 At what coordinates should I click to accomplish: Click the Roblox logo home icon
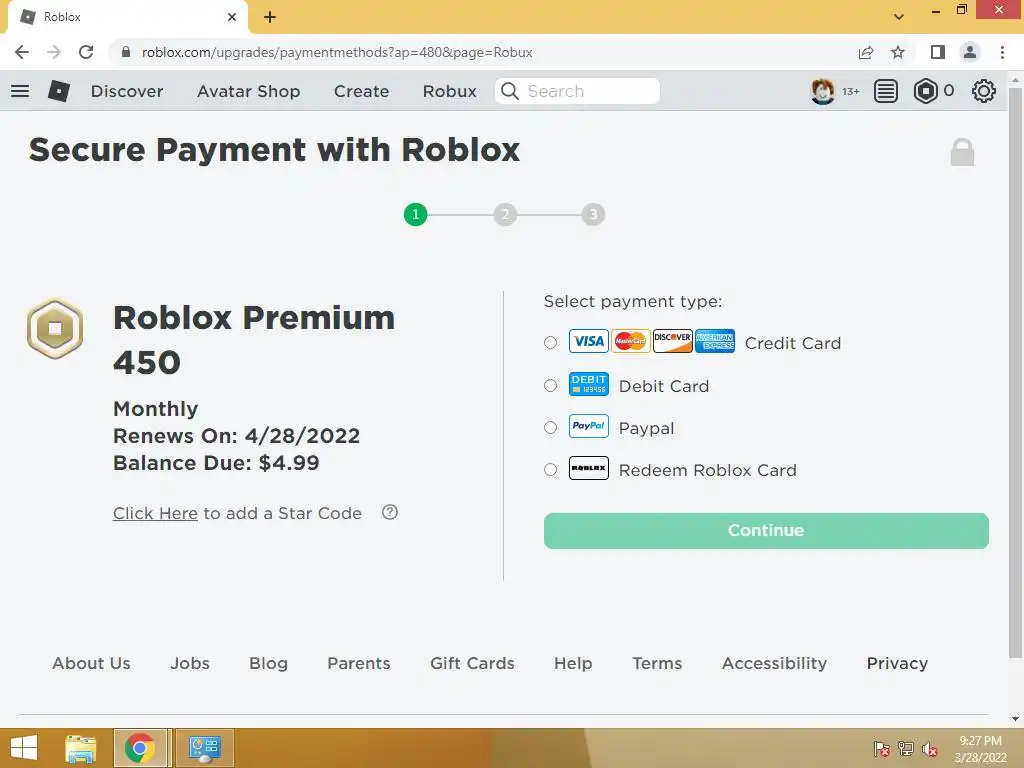[x=59, y=91]
